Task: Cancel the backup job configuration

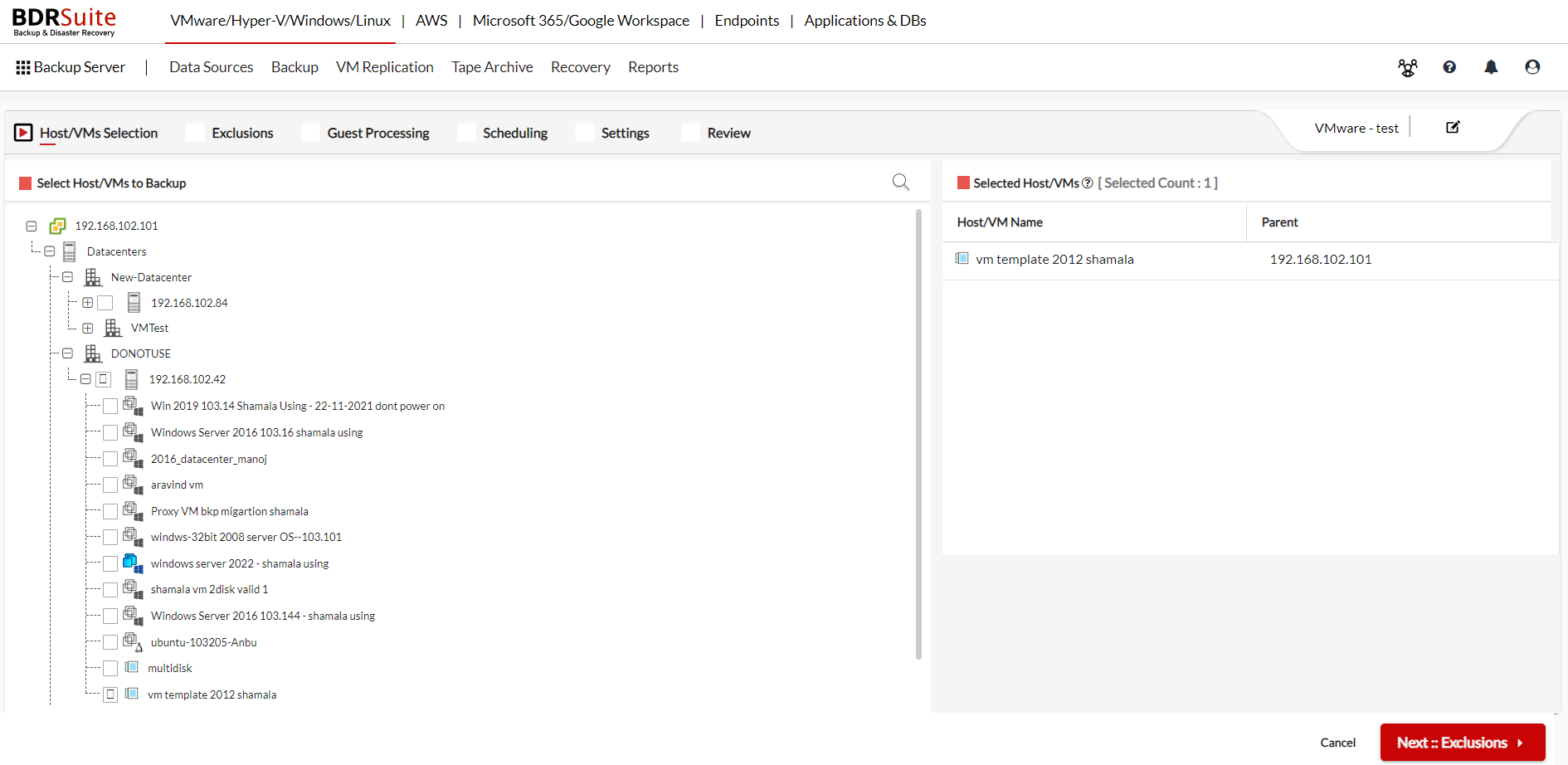Action: (x=1337, y=743)
